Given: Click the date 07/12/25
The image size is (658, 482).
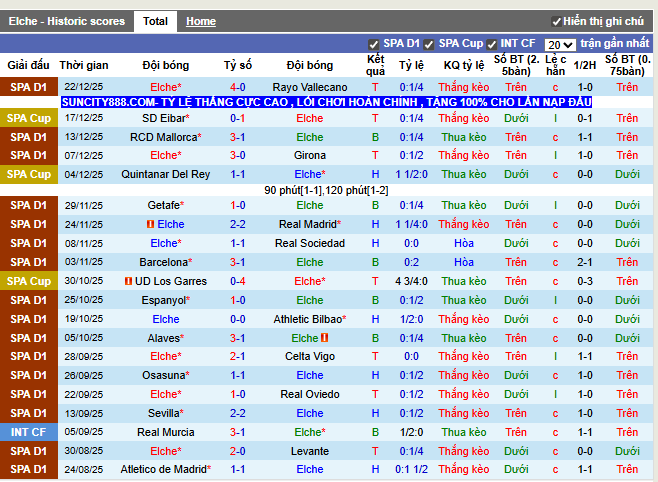Looking at the screenshot, I should tap(84, 155).
